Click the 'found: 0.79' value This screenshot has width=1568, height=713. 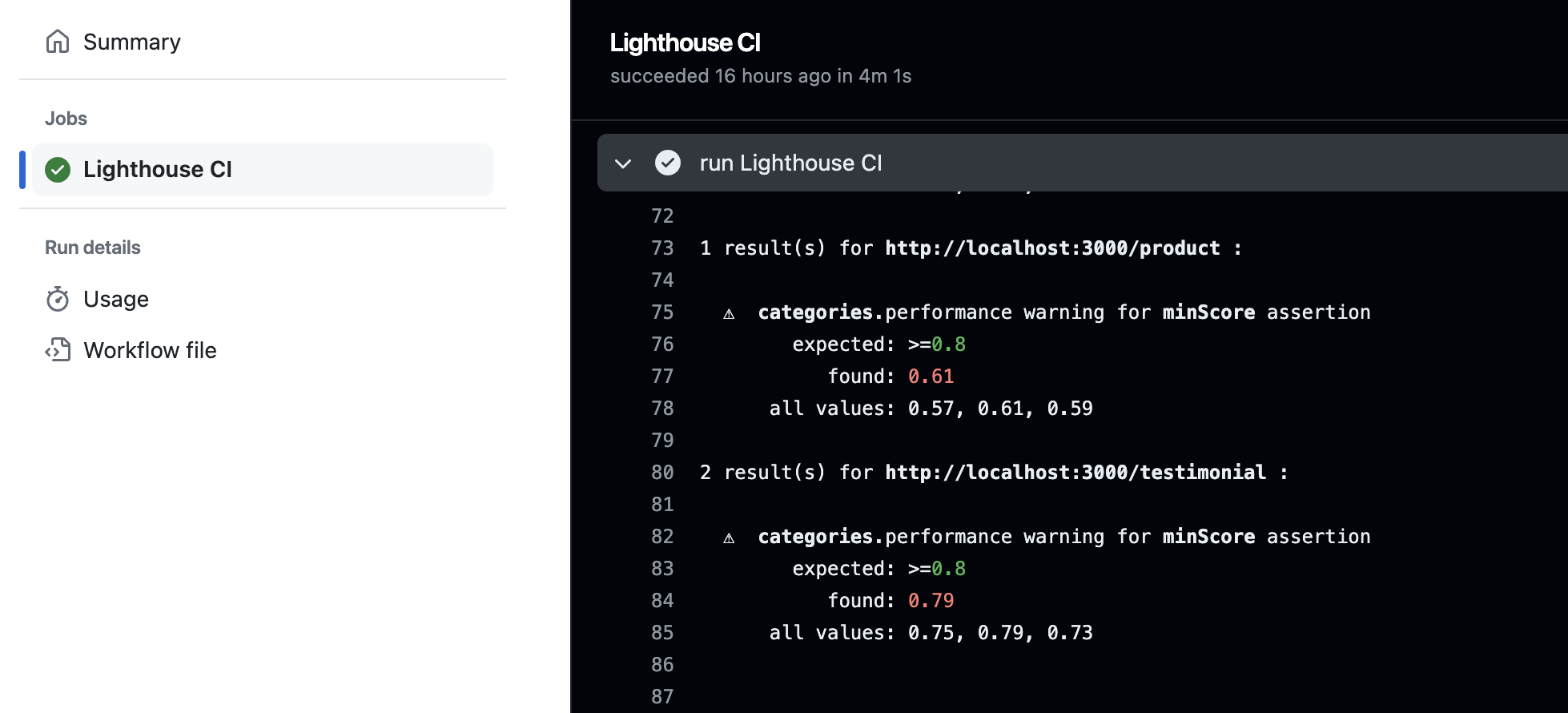[931, 601]
